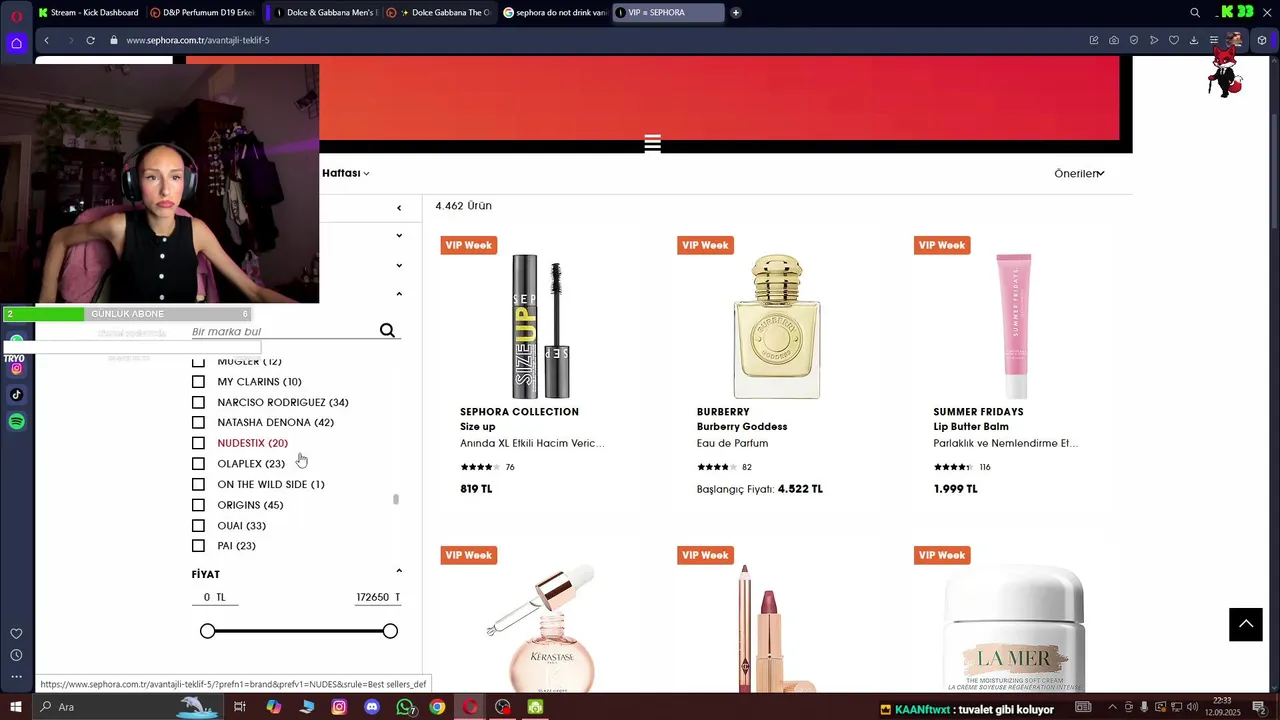Screen dimensions: 1280x720
Task: Add page to bookmarks heart in address bar
Action: tap(1174, 40)
